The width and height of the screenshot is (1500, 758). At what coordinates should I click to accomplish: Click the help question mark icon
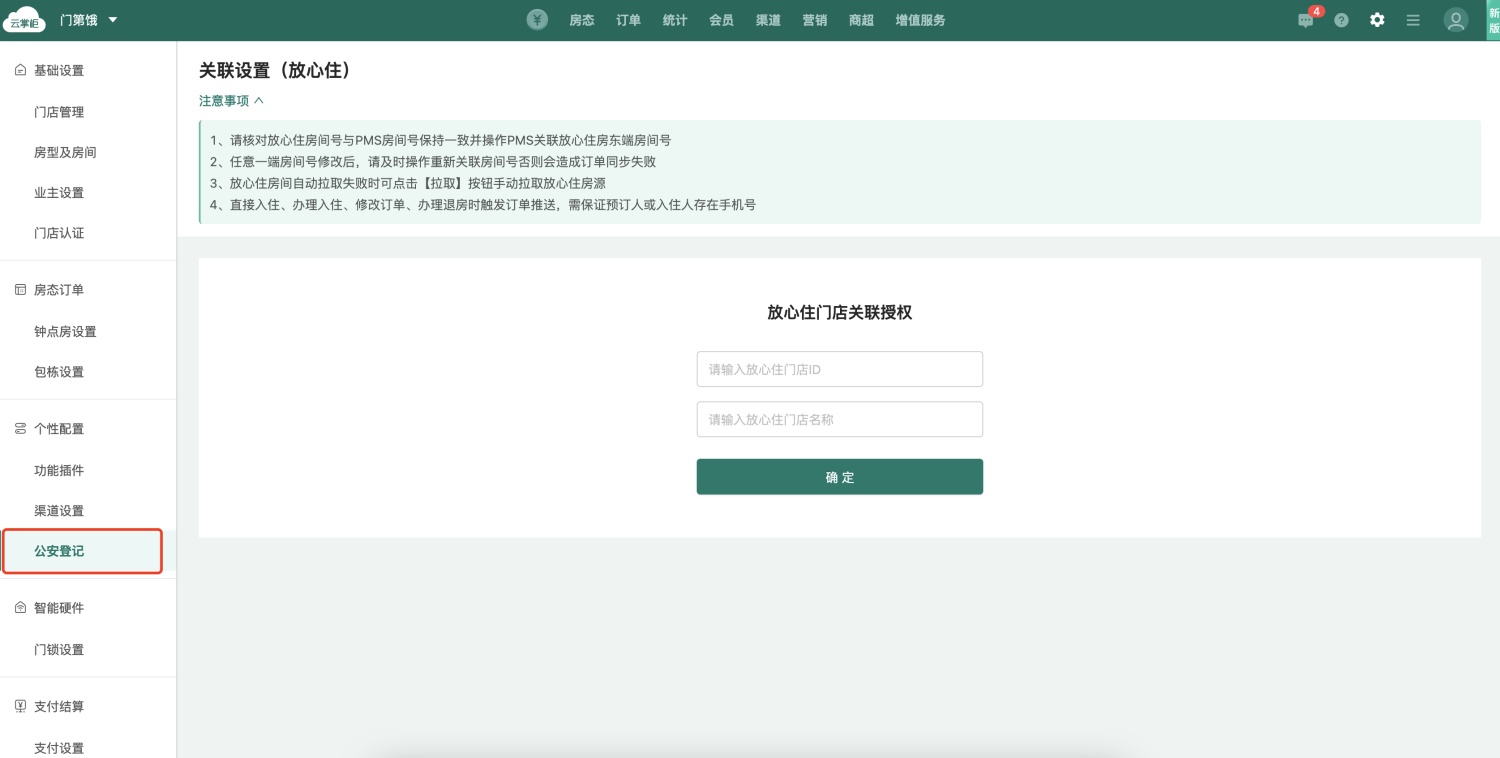[x=1342, y=20]
